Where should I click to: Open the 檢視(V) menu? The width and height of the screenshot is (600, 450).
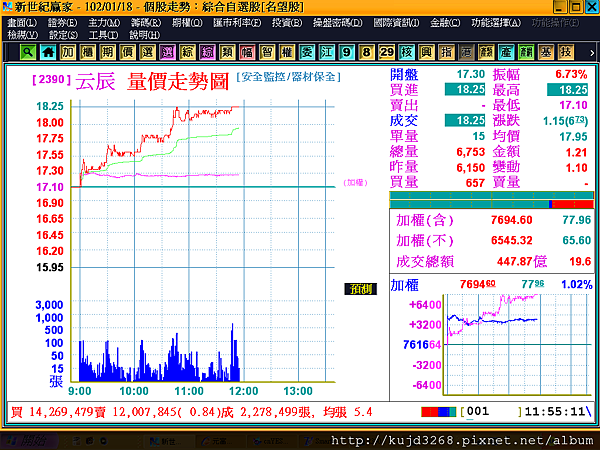point(23,35)
